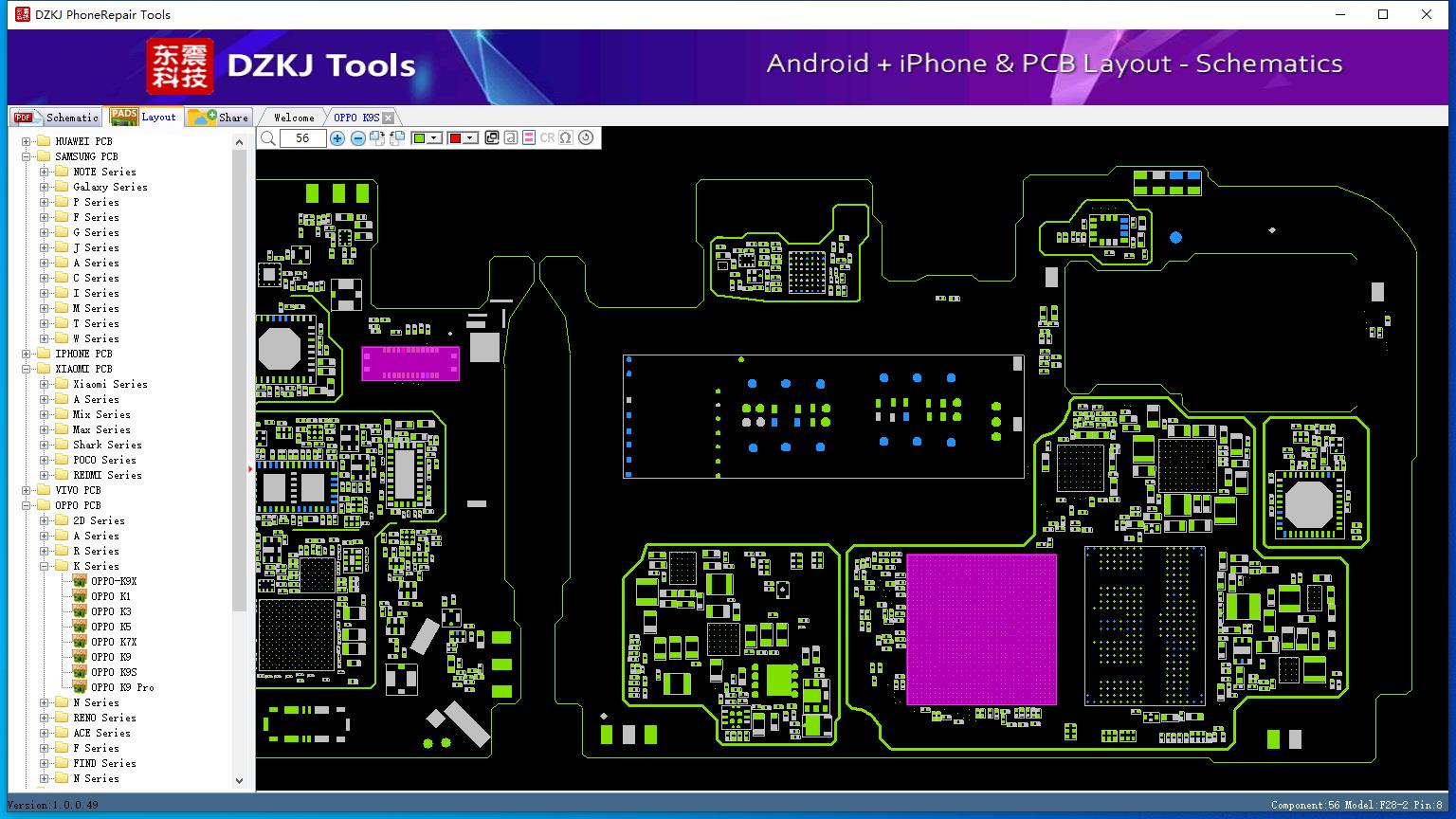
Task: Click the tree scrollbar up arrow
Action: (239, 141)
